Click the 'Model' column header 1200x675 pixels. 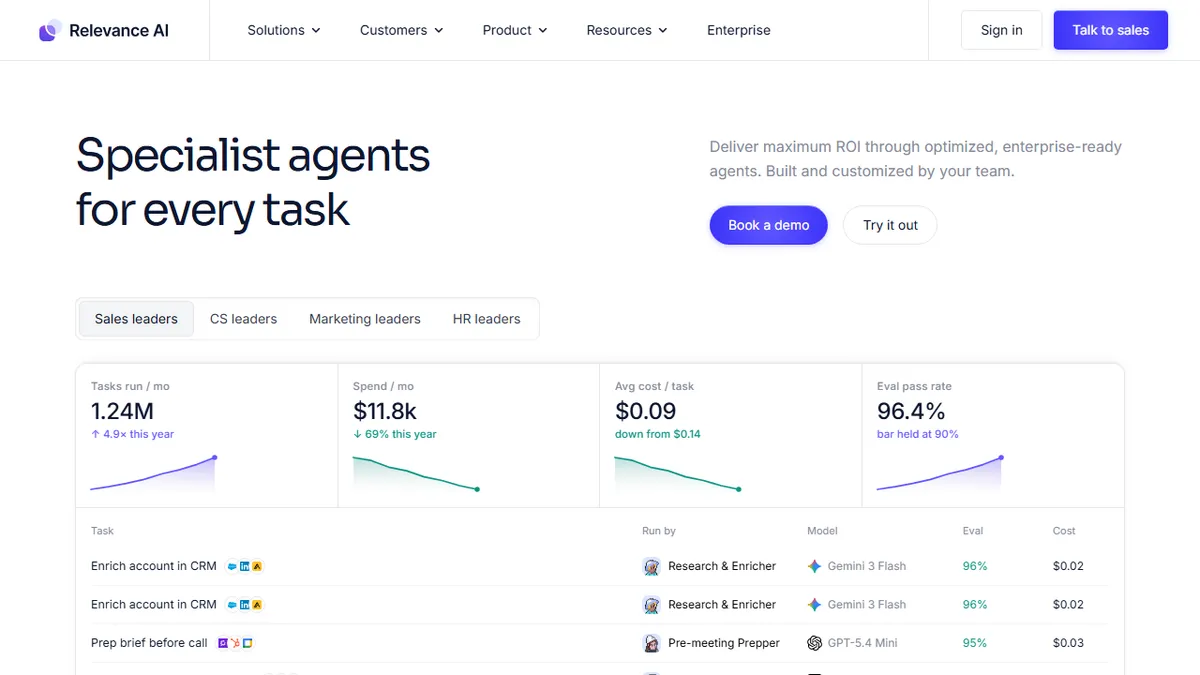click(822, 531)
